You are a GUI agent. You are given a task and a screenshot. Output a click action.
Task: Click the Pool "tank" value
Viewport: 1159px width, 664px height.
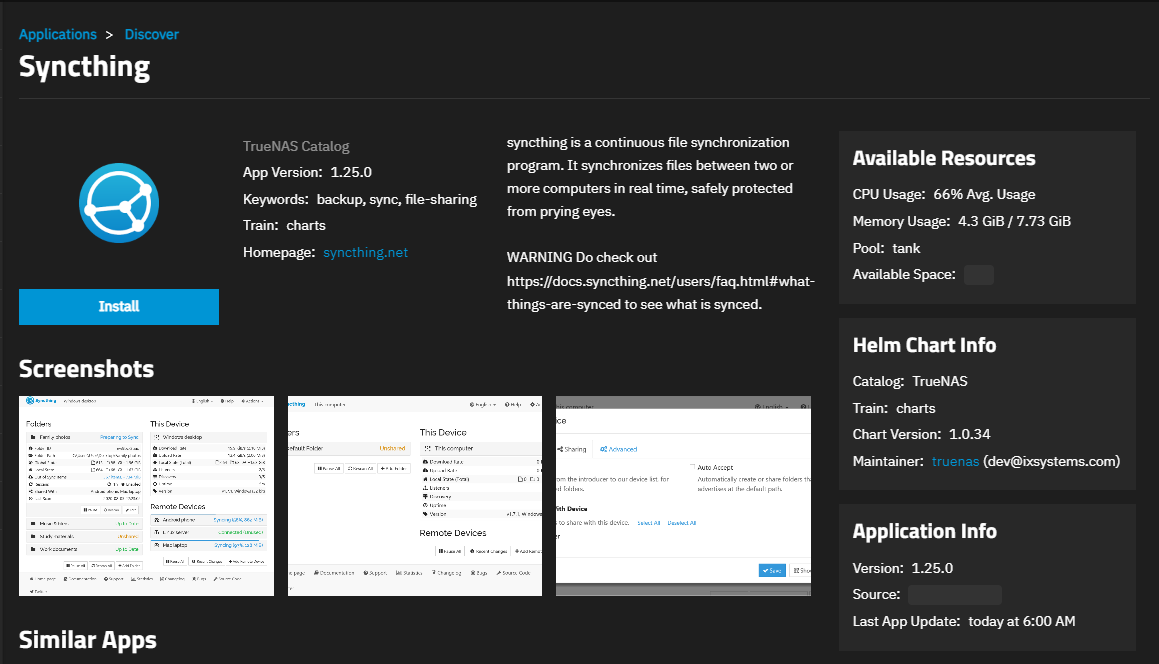click(x=906, y=248)
